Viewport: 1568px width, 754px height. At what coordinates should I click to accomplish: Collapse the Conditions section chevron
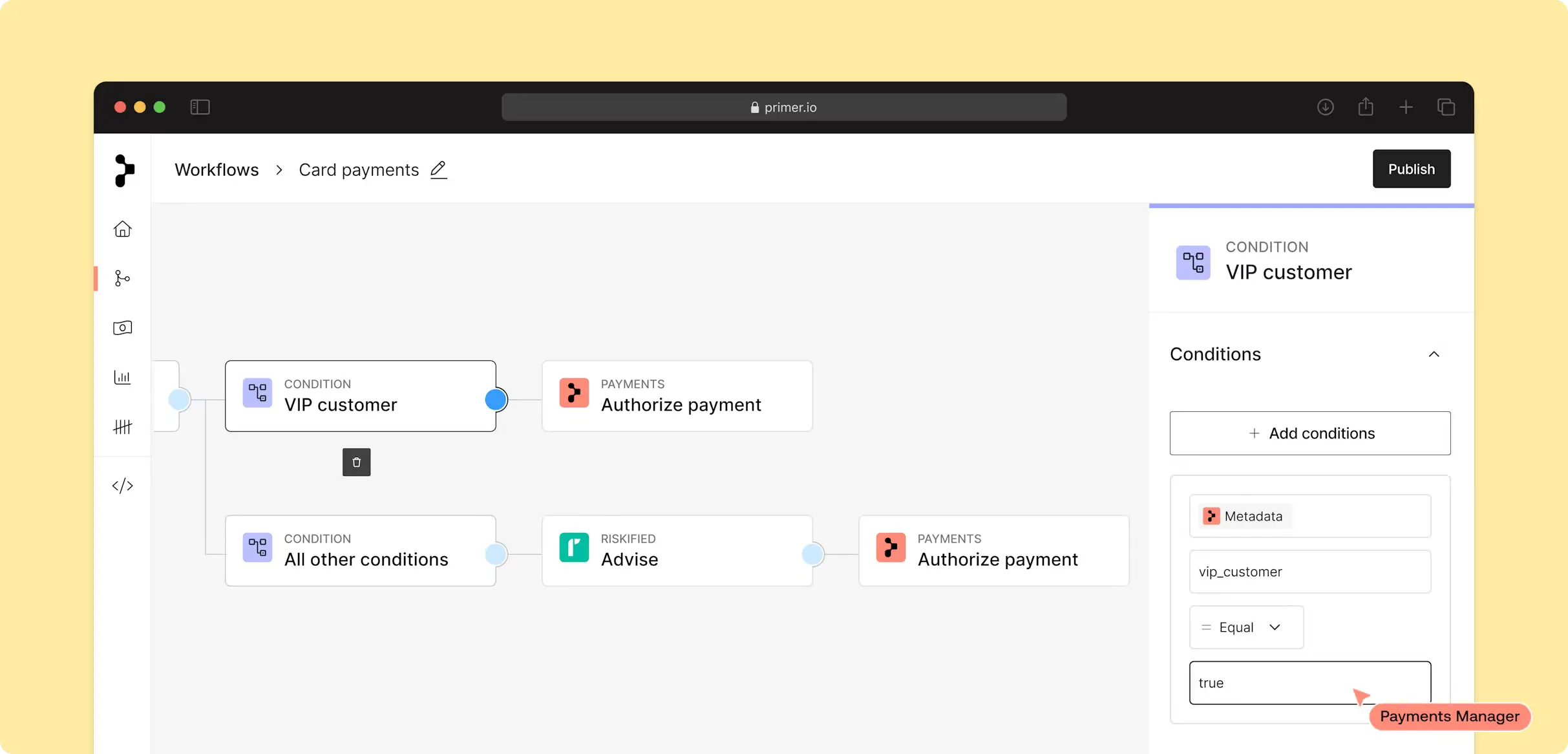(x=1434, y=354)
